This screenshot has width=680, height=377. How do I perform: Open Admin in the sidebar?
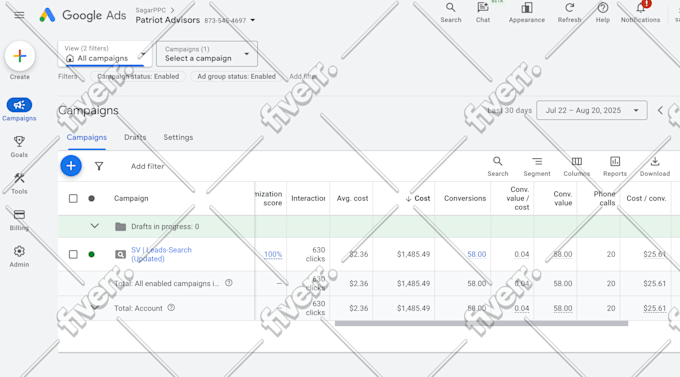coord(19,256)
